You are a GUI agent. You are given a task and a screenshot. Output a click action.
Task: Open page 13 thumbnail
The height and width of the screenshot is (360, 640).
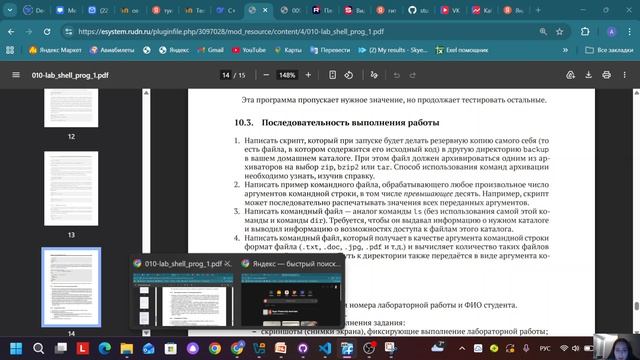pos(71,188)
